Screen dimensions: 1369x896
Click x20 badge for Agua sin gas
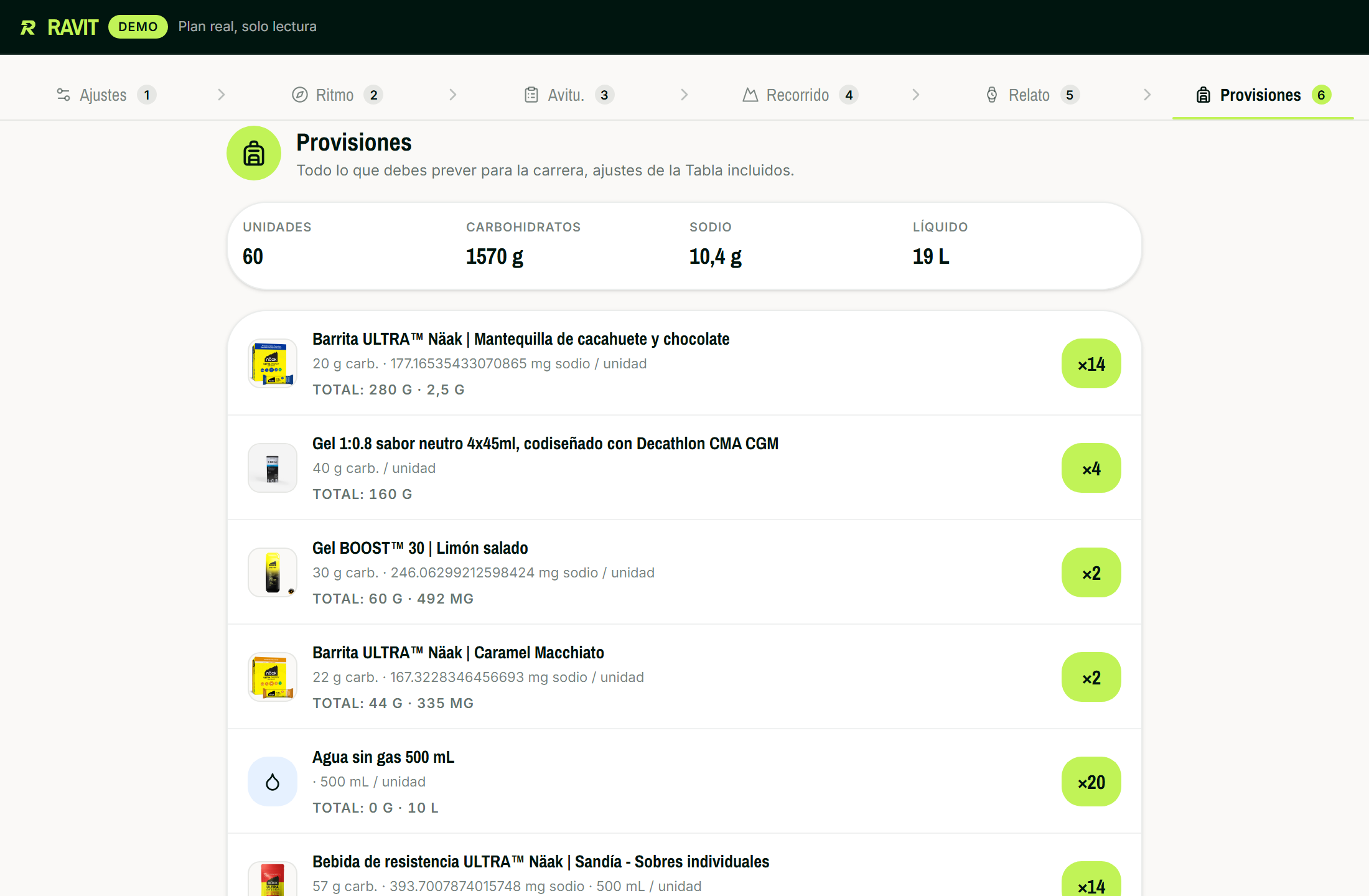1091,782
